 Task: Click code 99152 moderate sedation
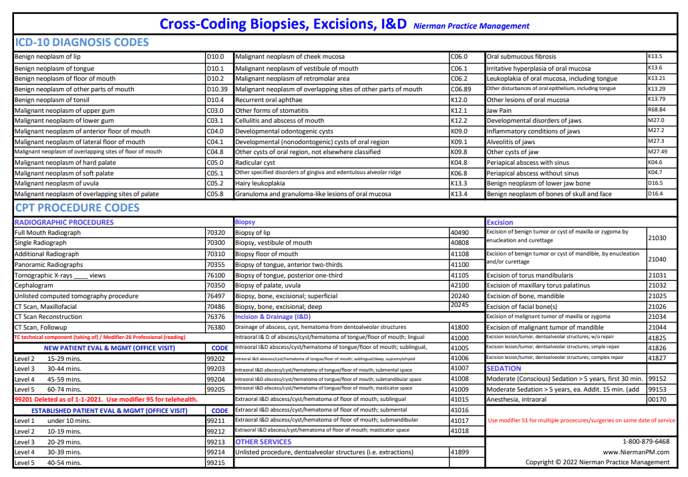657,379
